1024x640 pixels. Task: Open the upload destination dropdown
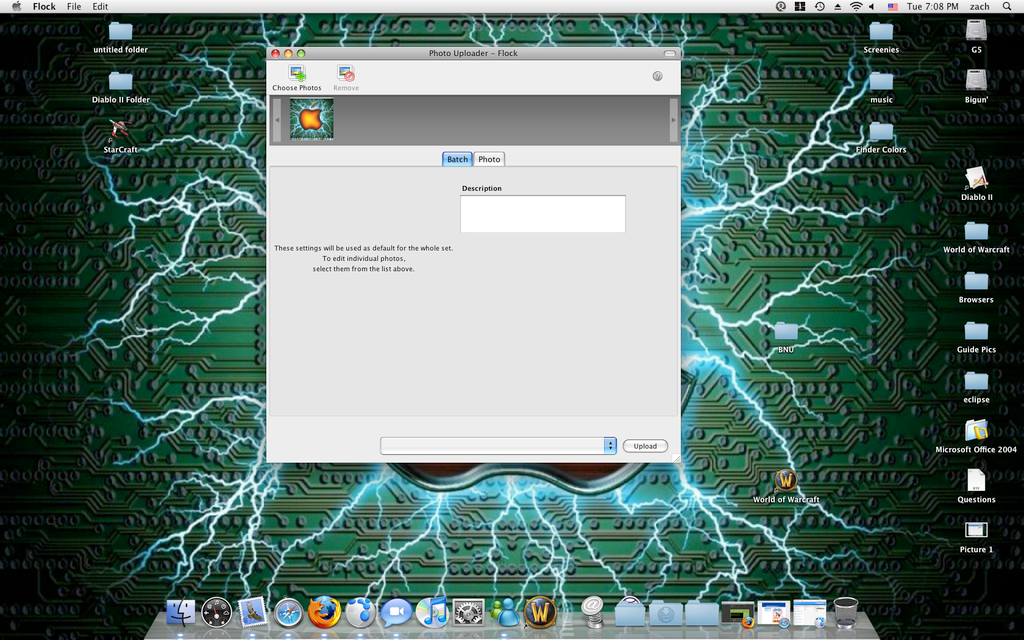click(498, 445)
